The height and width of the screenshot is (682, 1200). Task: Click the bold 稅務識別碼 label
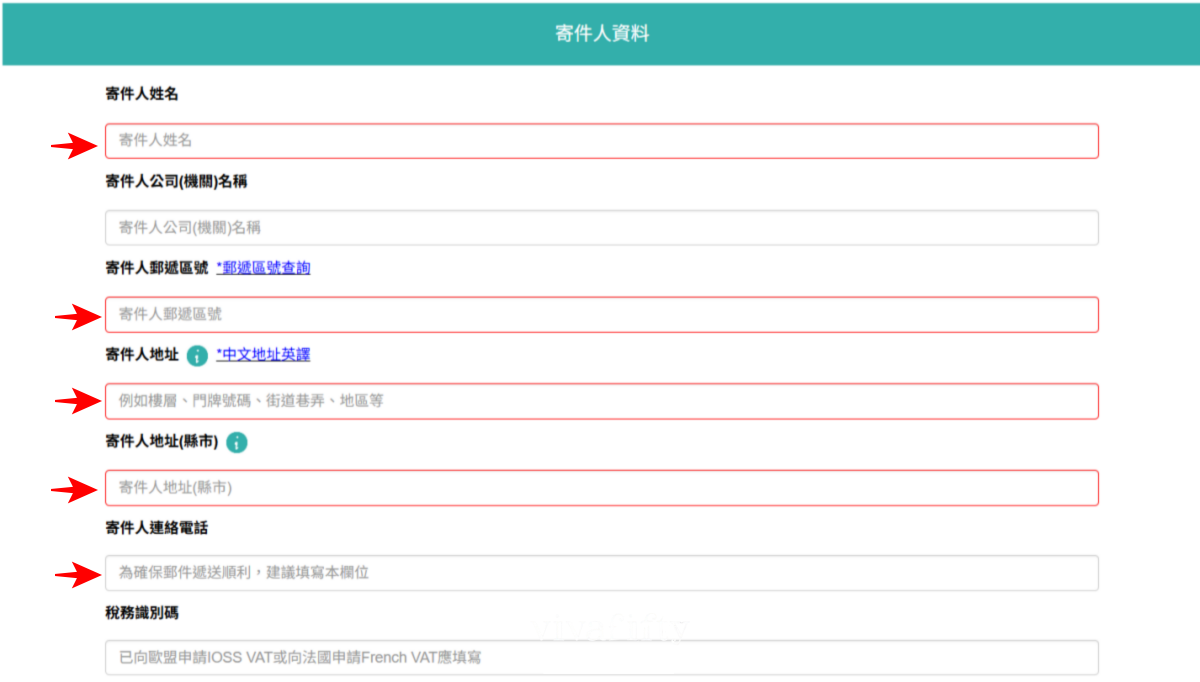click(x=141, y=612)
